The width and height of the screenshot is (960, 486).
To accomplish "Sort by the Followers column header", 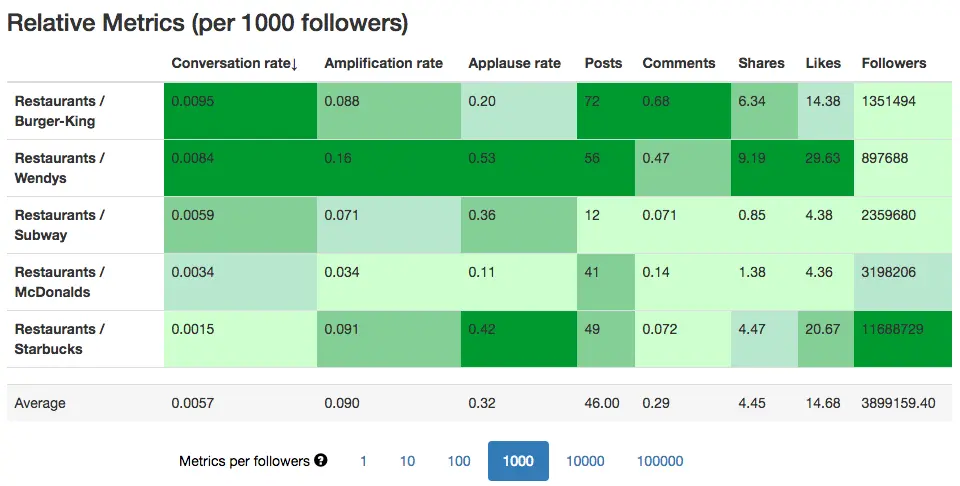I will tap(893, 63).
